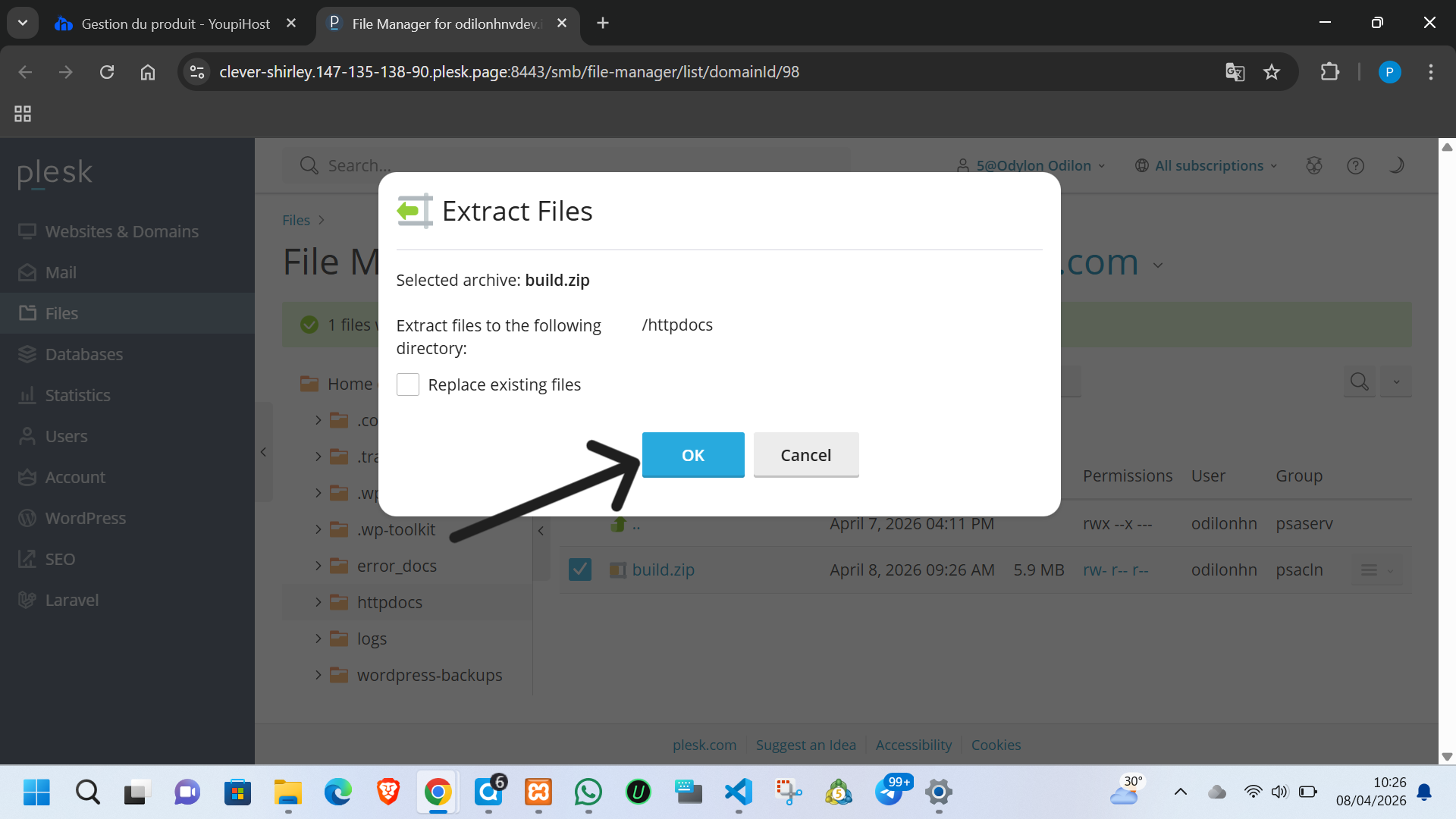Image resolution: width=1456 pixels, height=819 pixels.
Task: Toggle dark mode moon icon
Action: pyautogui.click(x=1396, y=165)
